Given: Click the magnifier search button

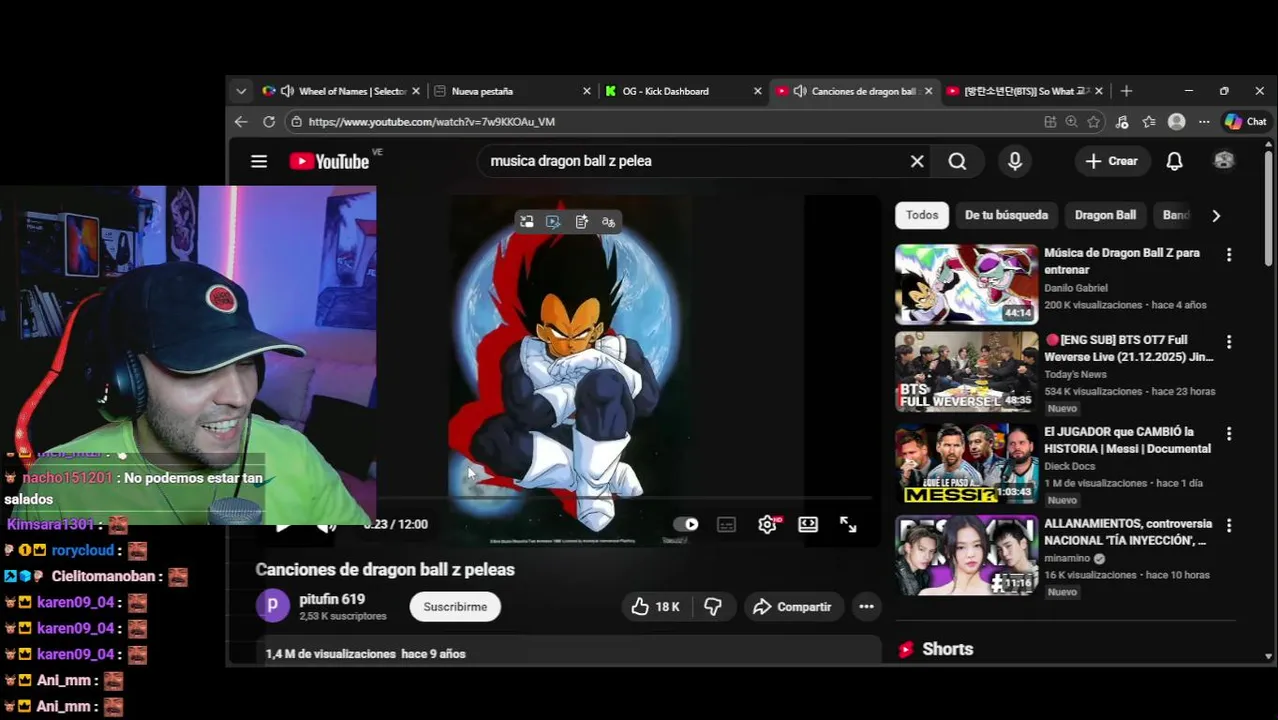Looking at the screenshot, I should tap(957, 161).
